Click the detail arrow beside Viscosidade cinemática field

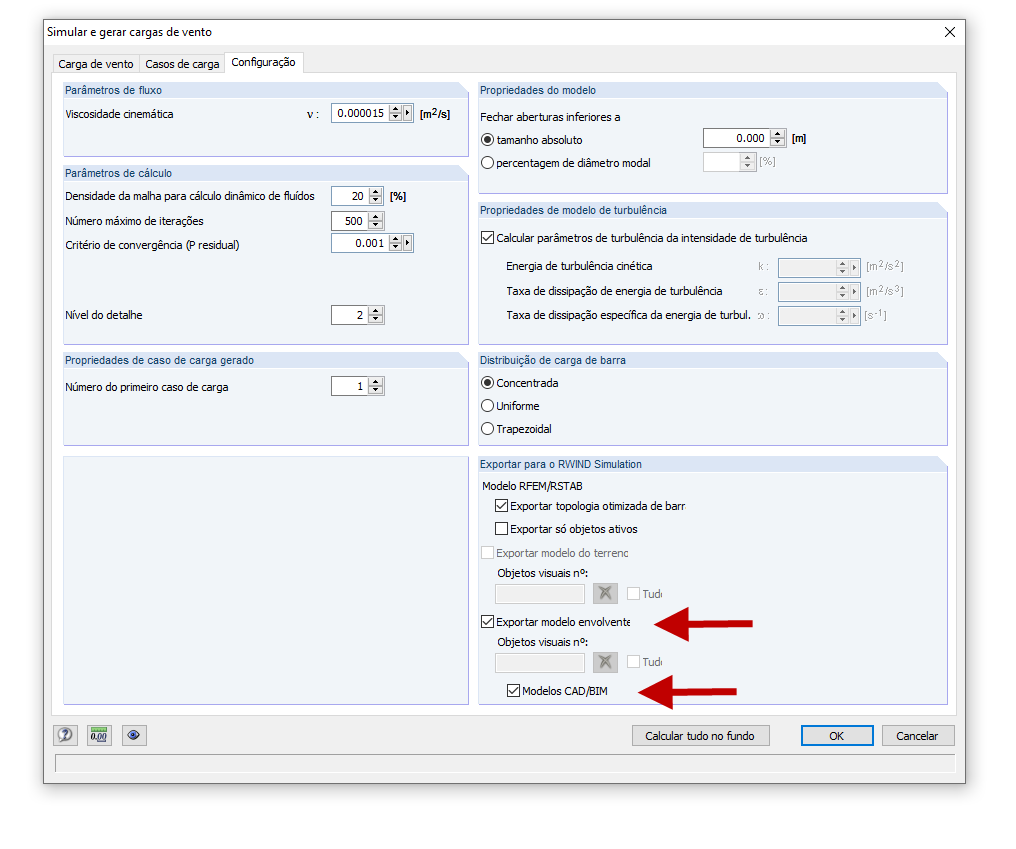coord(409,112)
